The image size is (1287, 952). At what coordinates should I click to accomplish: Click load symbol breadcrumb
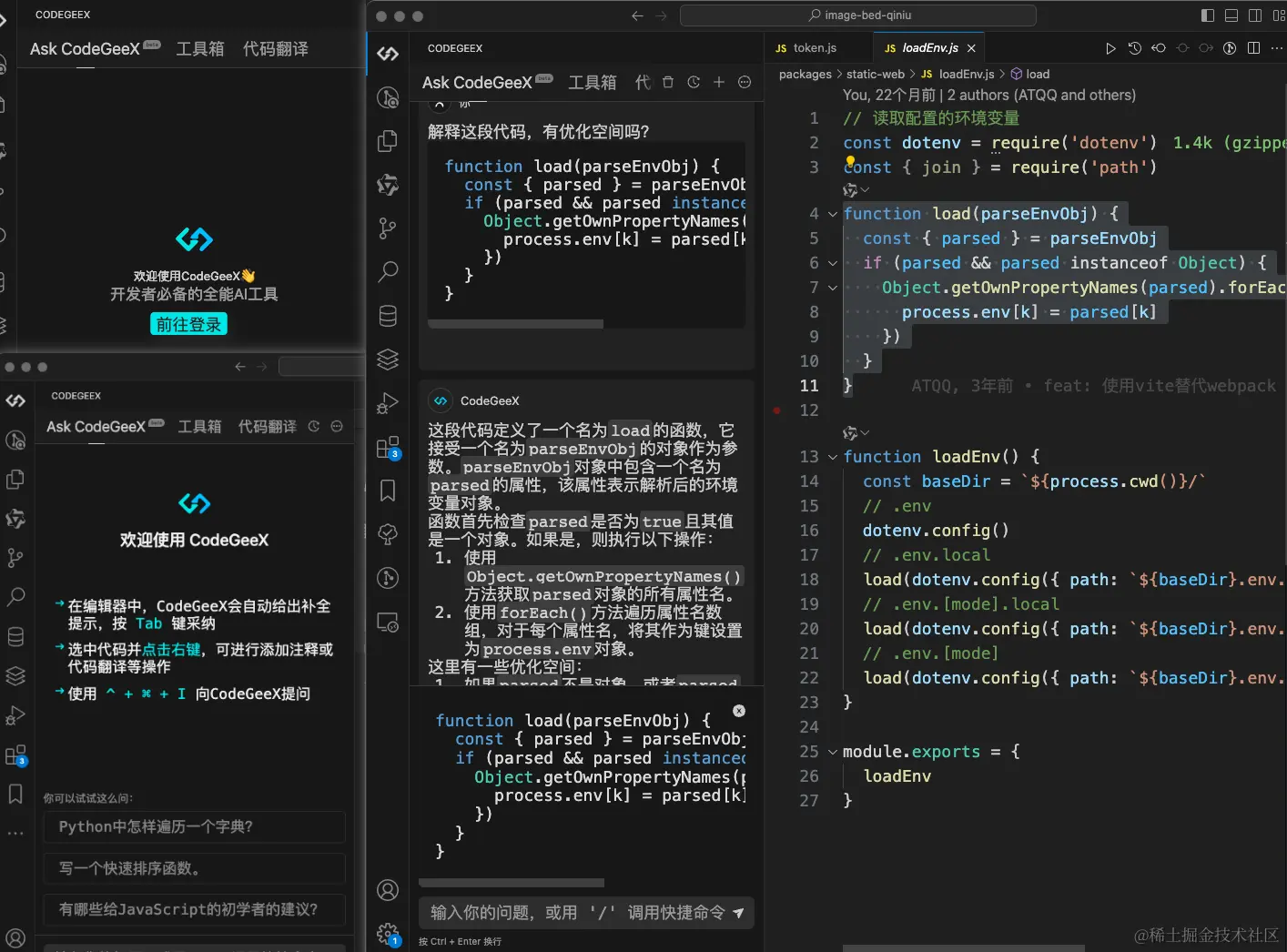(1030, 74)
